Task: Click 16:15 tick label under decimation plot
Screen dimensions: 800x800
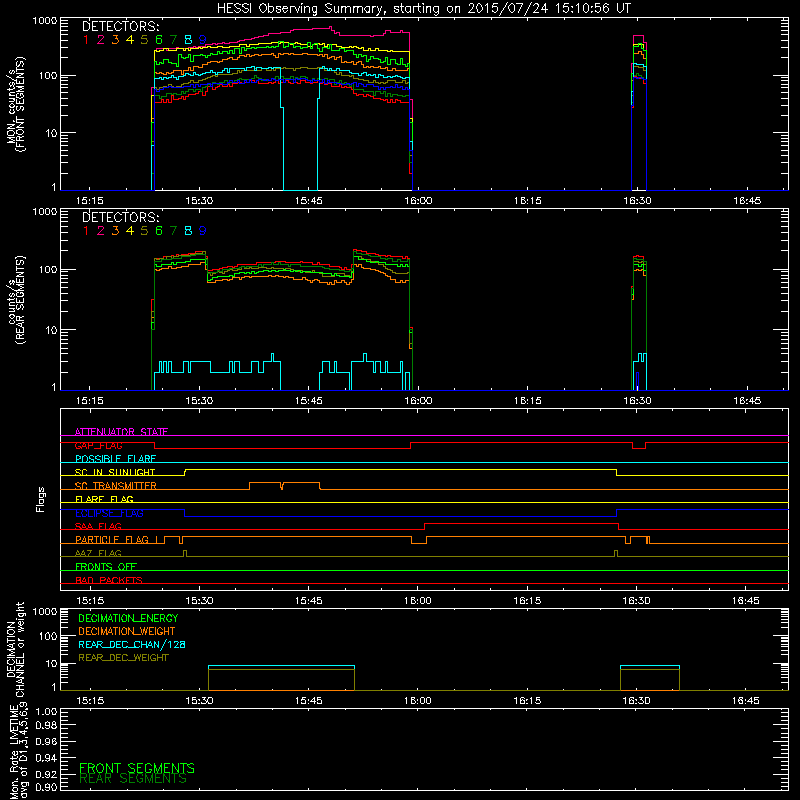Action: 527,701
